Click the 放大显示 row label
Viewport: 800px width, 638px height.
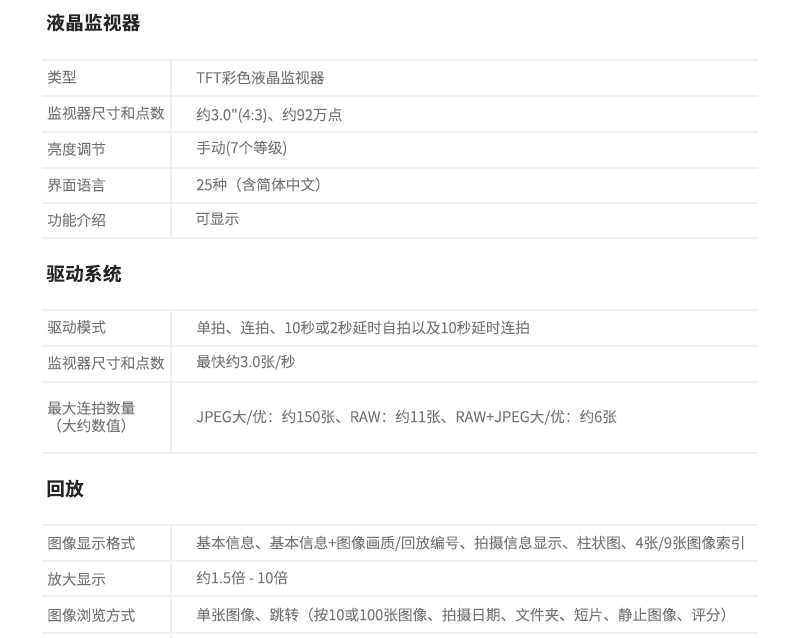click(76, 580)
